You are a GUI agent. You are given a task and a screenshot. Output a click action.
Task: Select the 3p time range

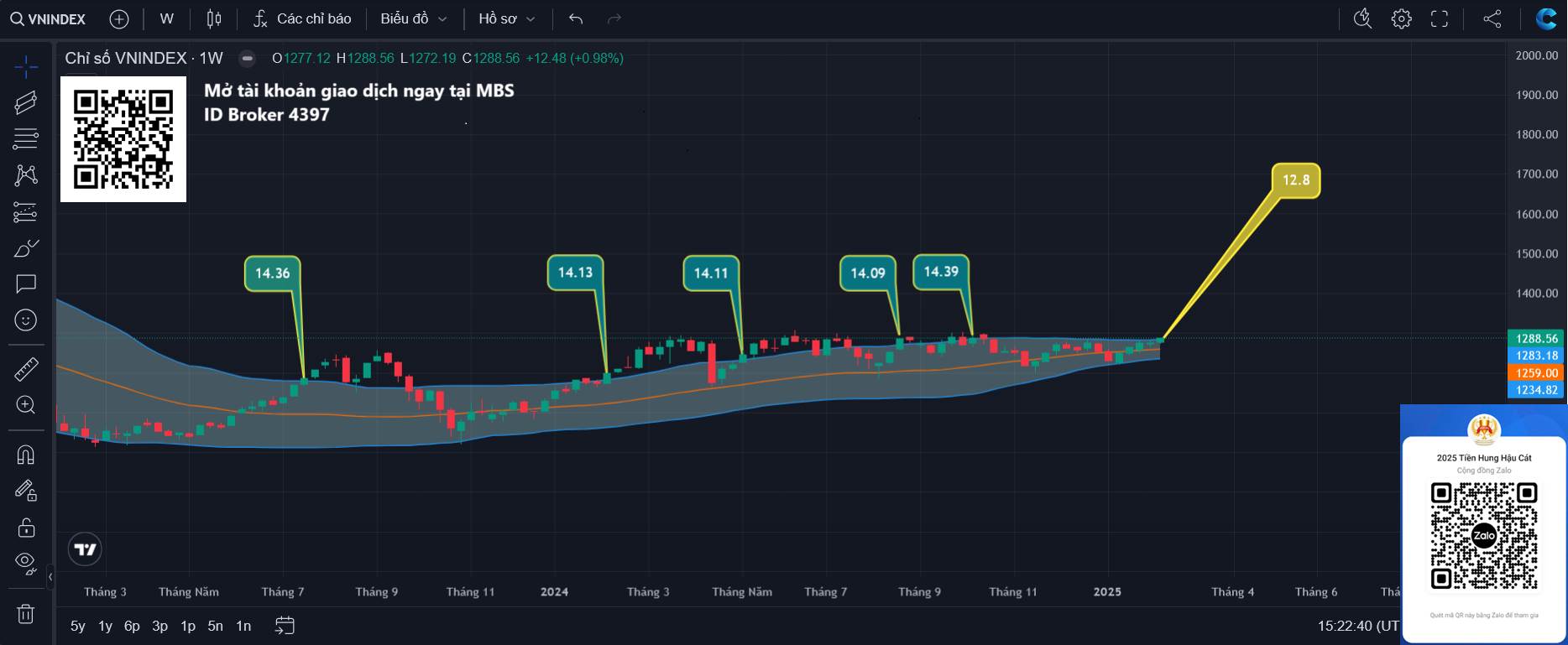pyautogui.click(x=159, y=626)
